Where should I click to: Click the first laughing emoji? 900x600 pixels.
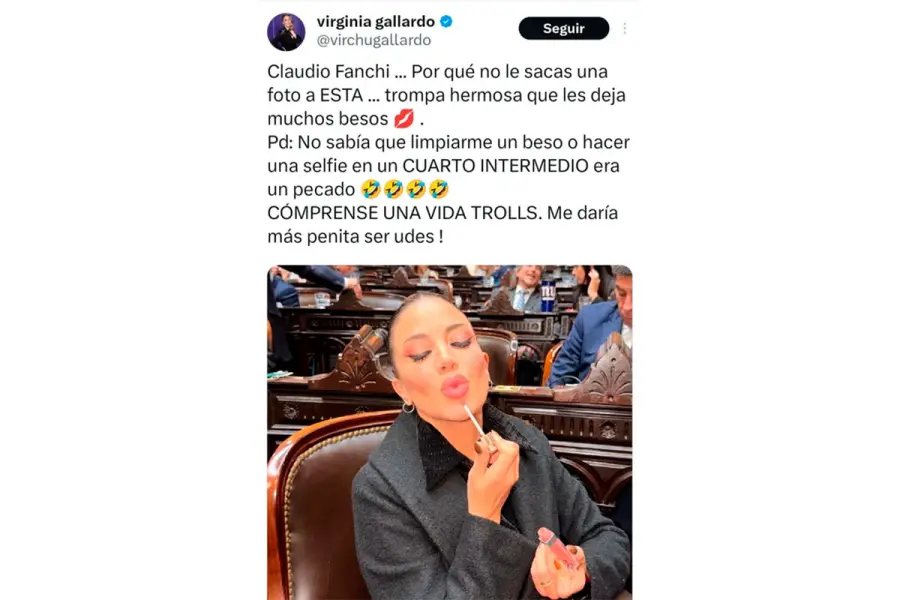pos(371,189)
